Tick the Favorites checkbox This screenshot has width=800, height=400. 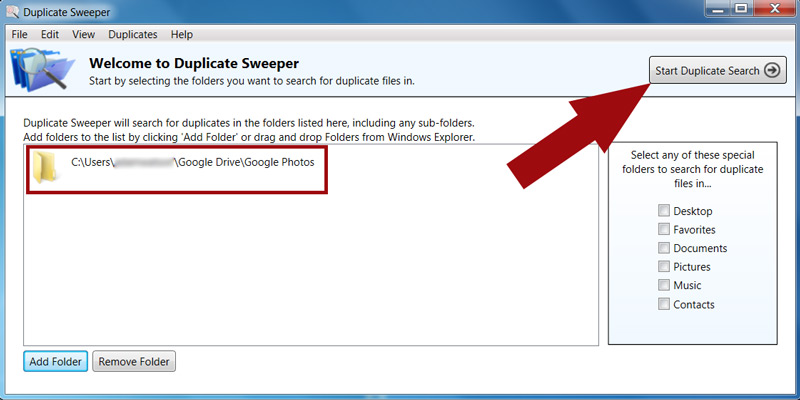664,230
